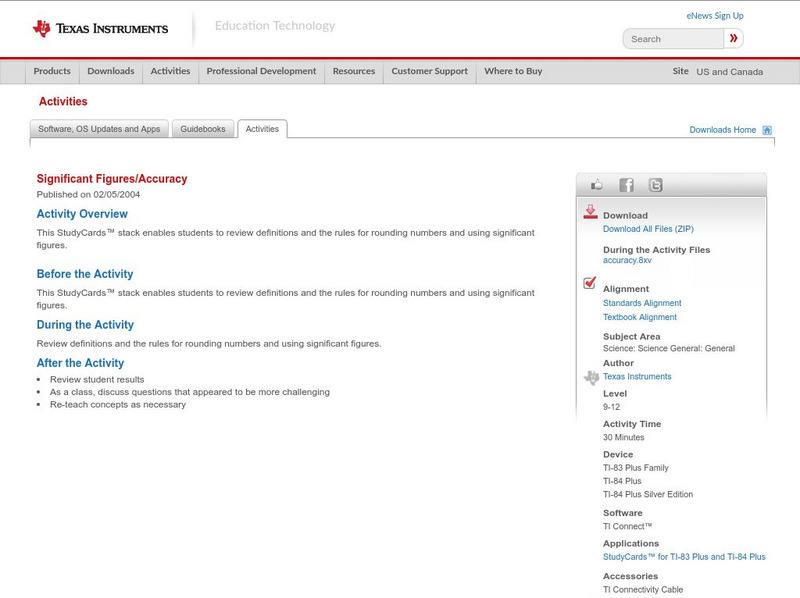The image size is (800, 598).
Task: Open the Standards Alignment link
Action: pos(642,303)
